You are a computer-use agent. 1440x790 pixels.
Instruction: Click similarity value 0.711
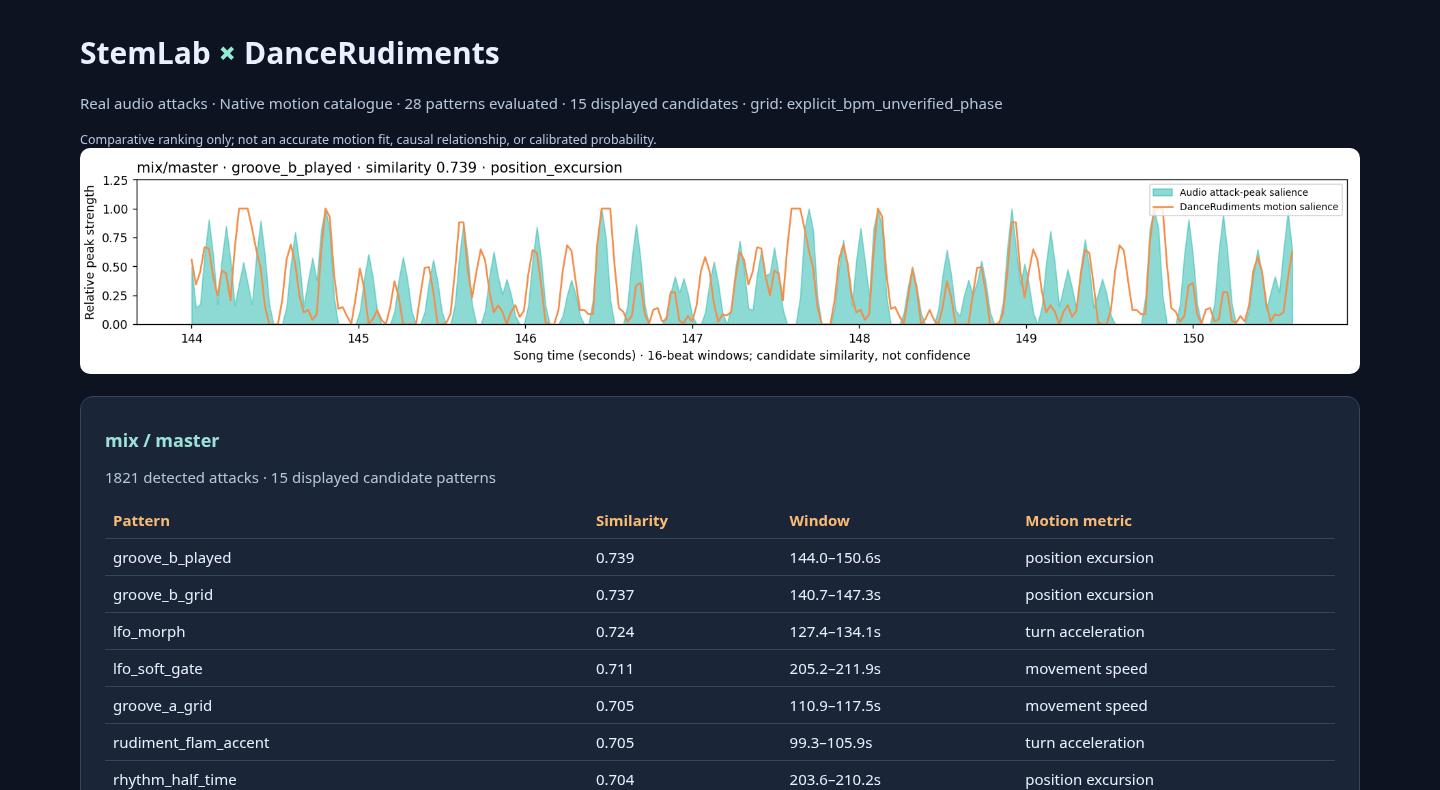(615, 669)
